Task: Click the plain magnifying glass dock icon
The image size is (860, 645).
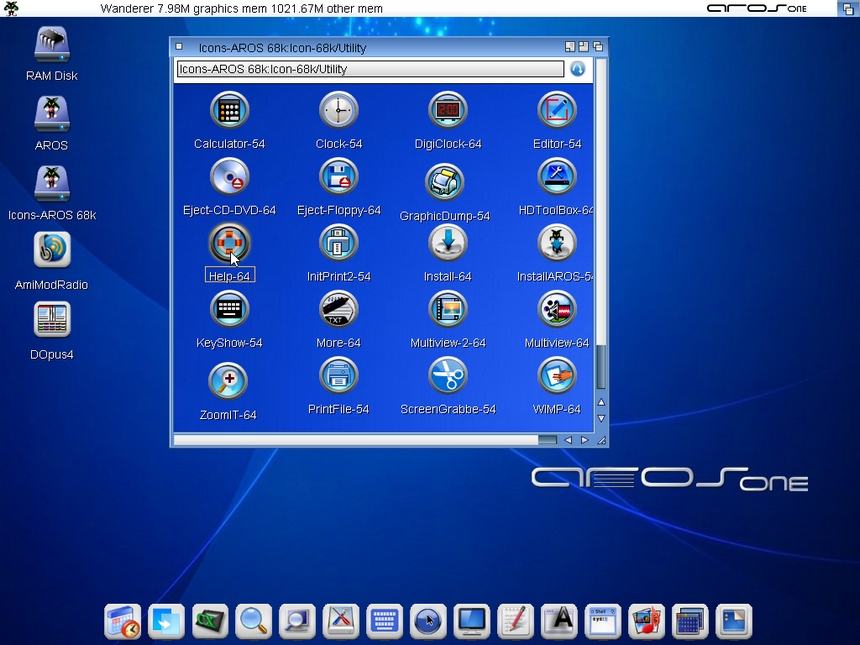Action: pos(253,622)
